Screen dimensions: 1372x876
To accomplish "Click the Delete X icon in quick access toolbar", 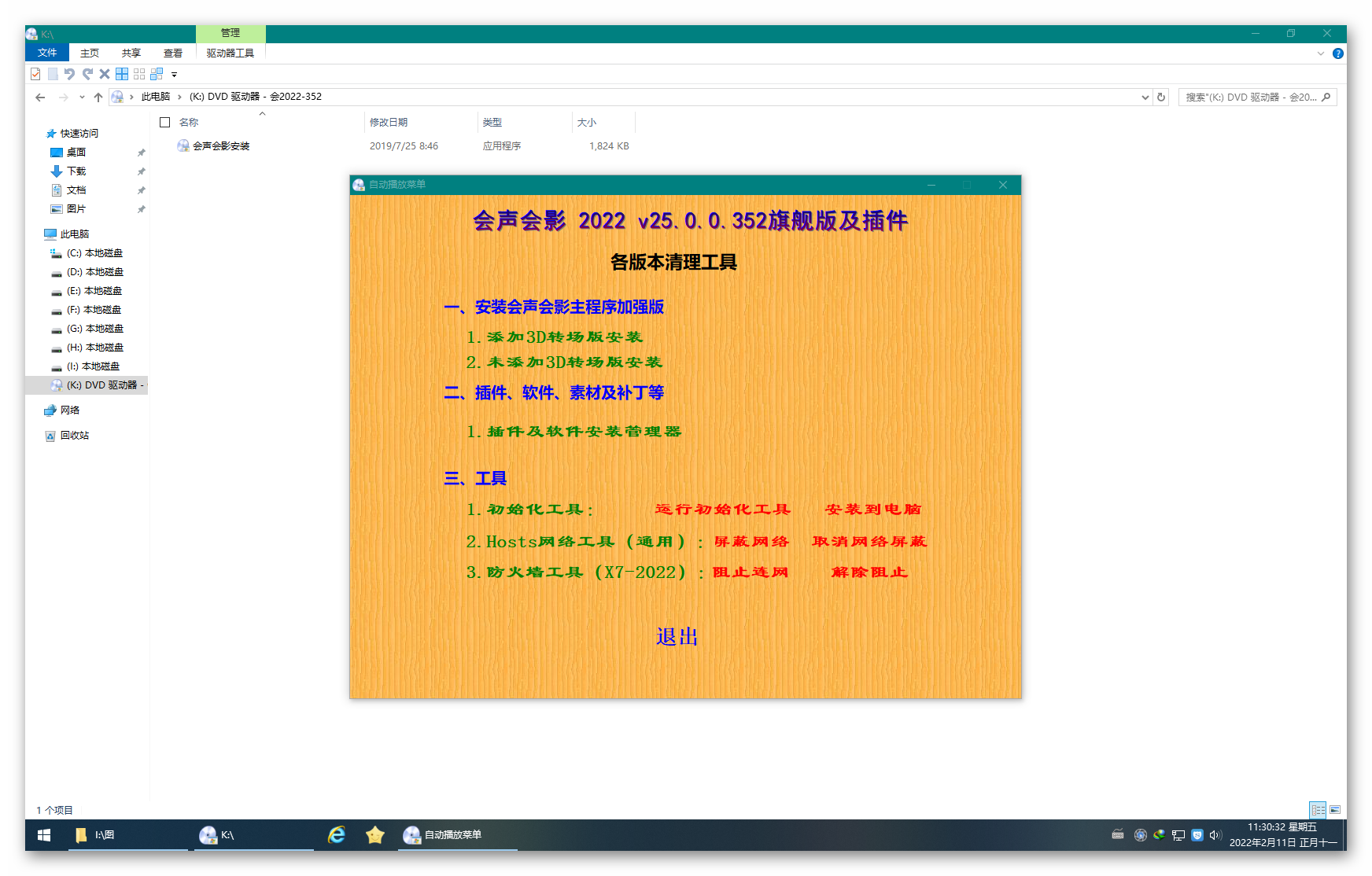I will [x=105, y=74].
